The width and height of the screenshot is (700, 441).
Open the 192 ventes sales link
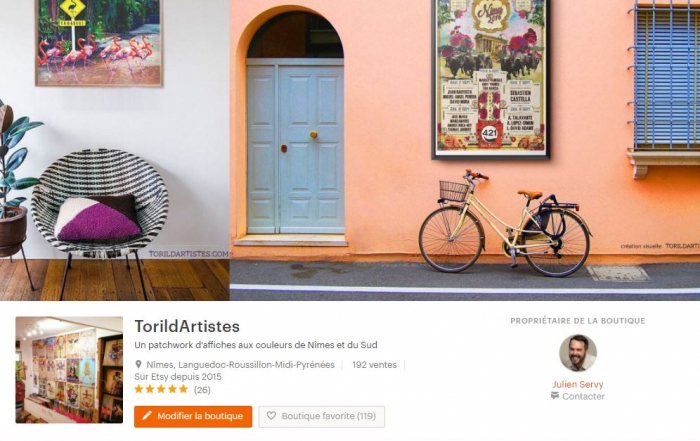pos(374,365)
